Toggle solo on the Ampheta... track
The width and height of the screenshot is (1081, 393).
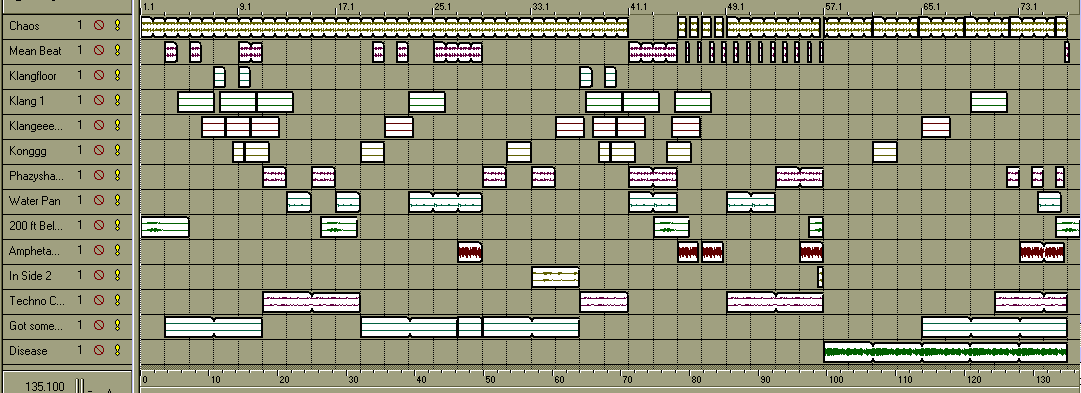click(117, 251)
